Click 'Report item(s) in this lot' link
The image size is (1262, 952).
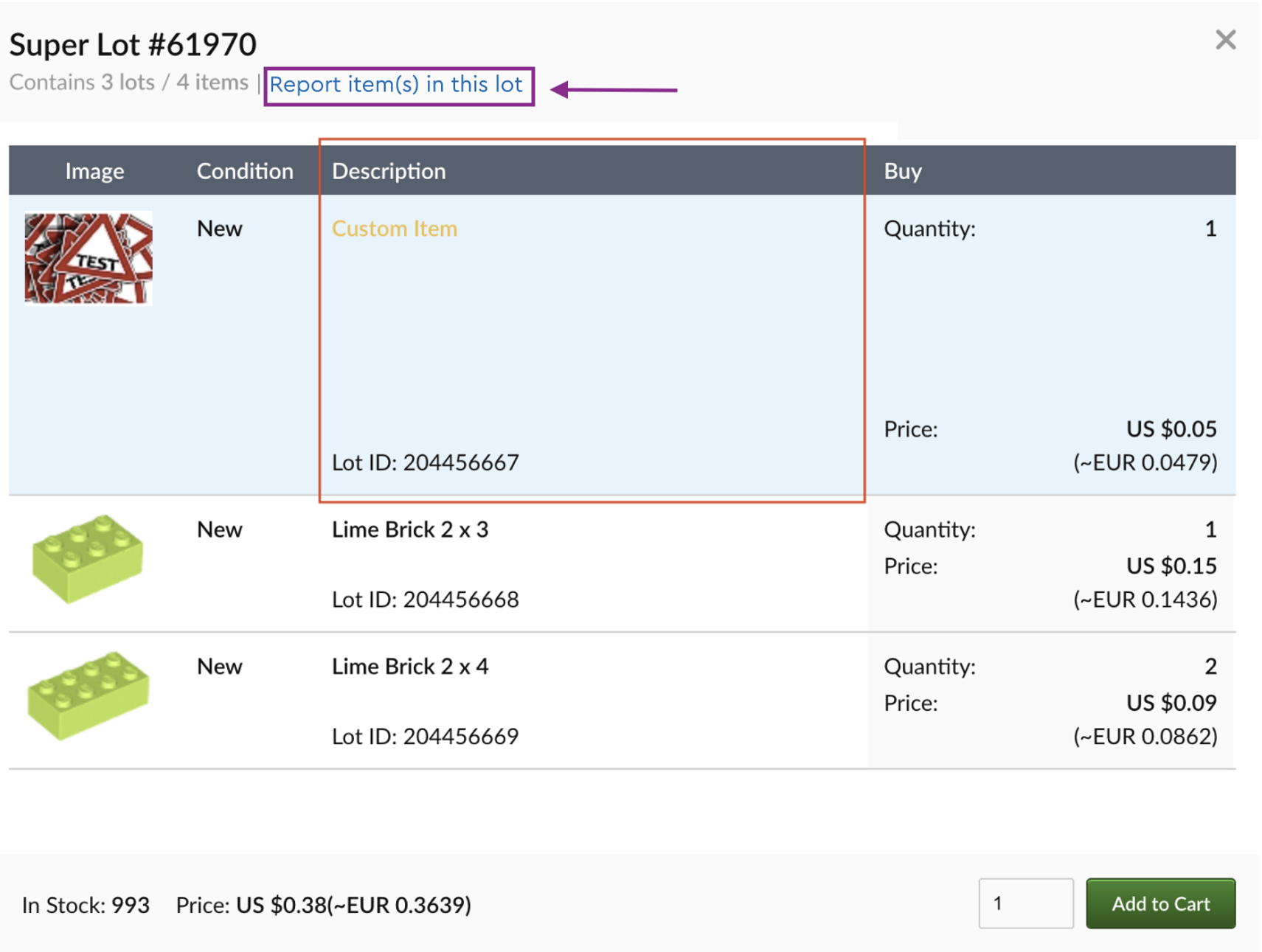point(396,85)
